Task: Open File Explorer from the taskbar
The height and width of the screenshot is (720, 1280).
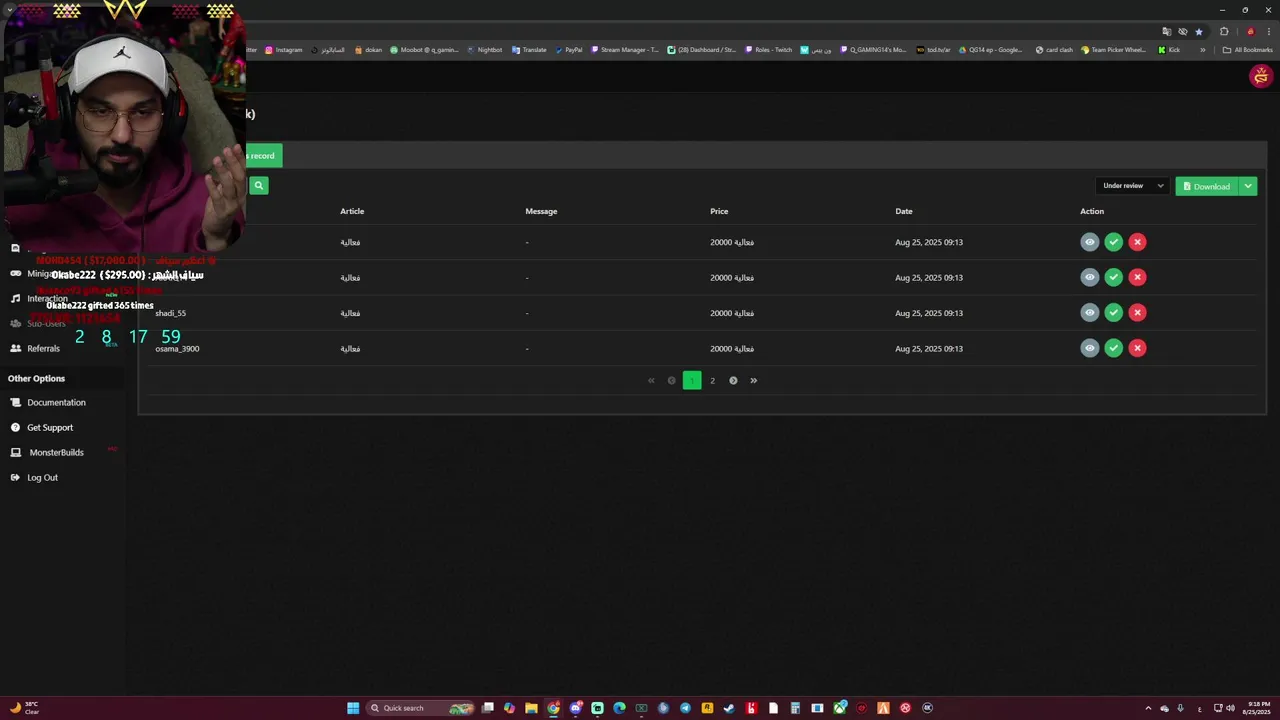Action: (531, 708)
